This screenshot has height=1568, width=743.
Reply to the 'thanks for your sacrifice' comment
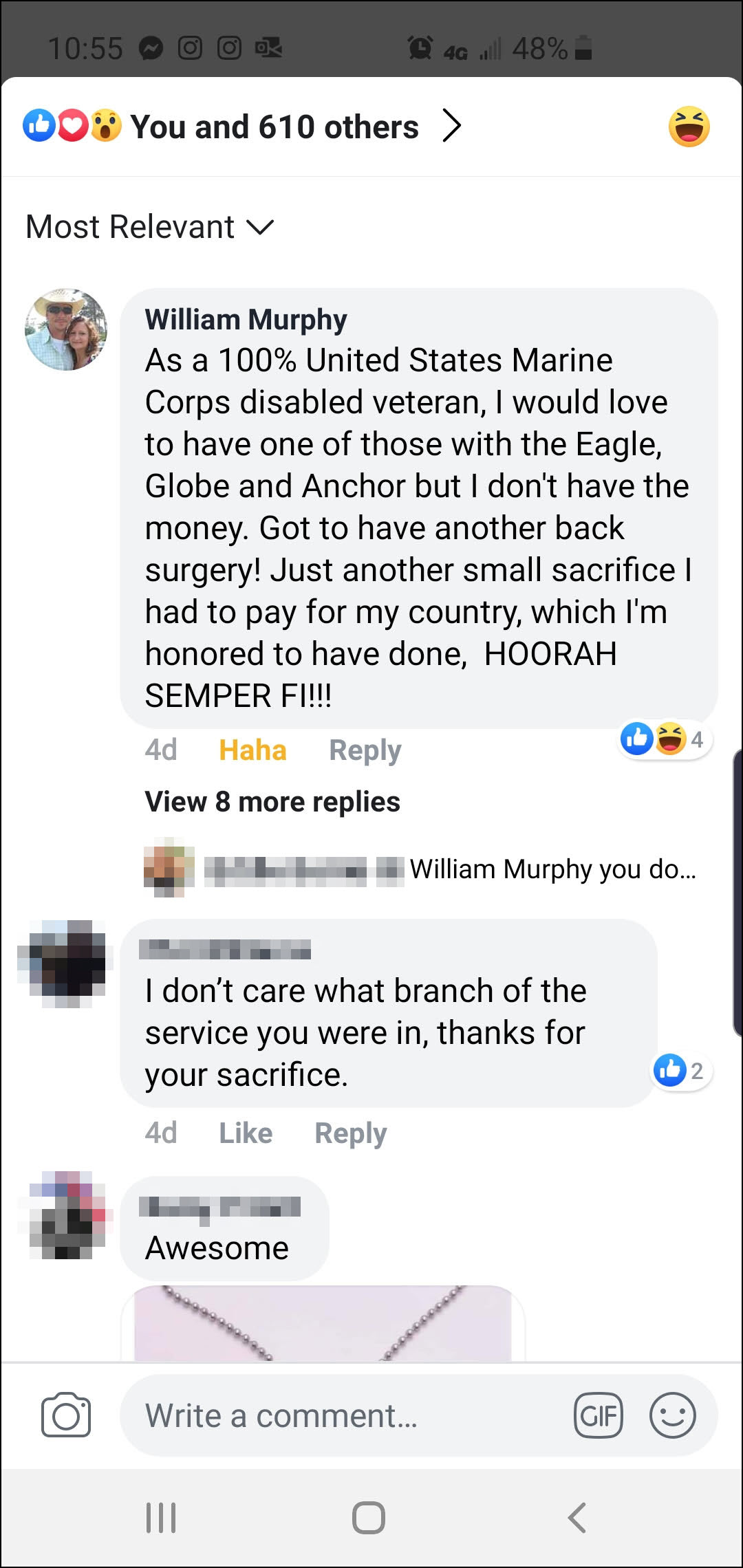point(350,1133)
